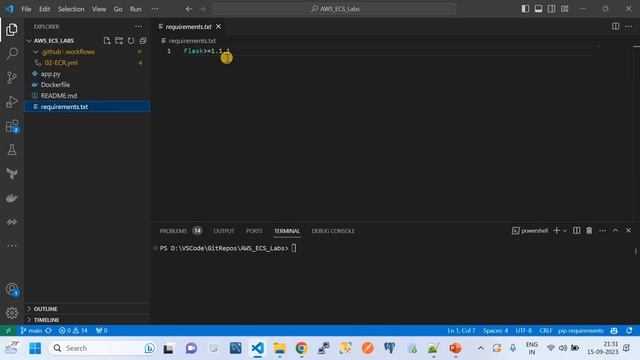Close the terminal panel

(x=628, y=231)
